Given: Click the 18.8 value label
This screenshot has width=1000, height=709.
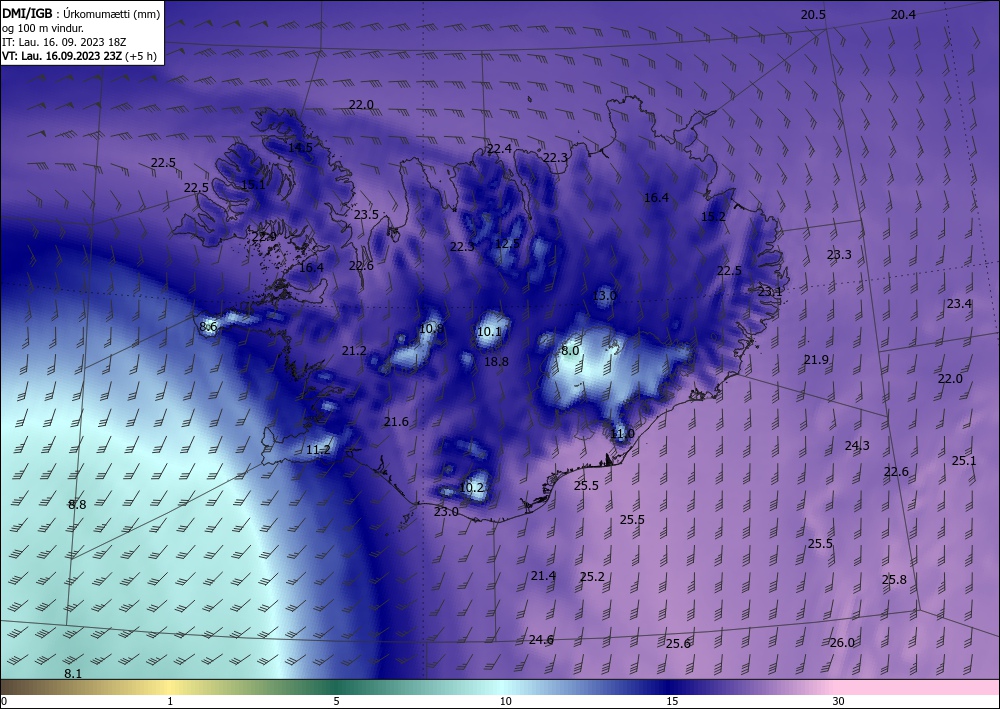Looking at the screenshot, I should 496,362.
